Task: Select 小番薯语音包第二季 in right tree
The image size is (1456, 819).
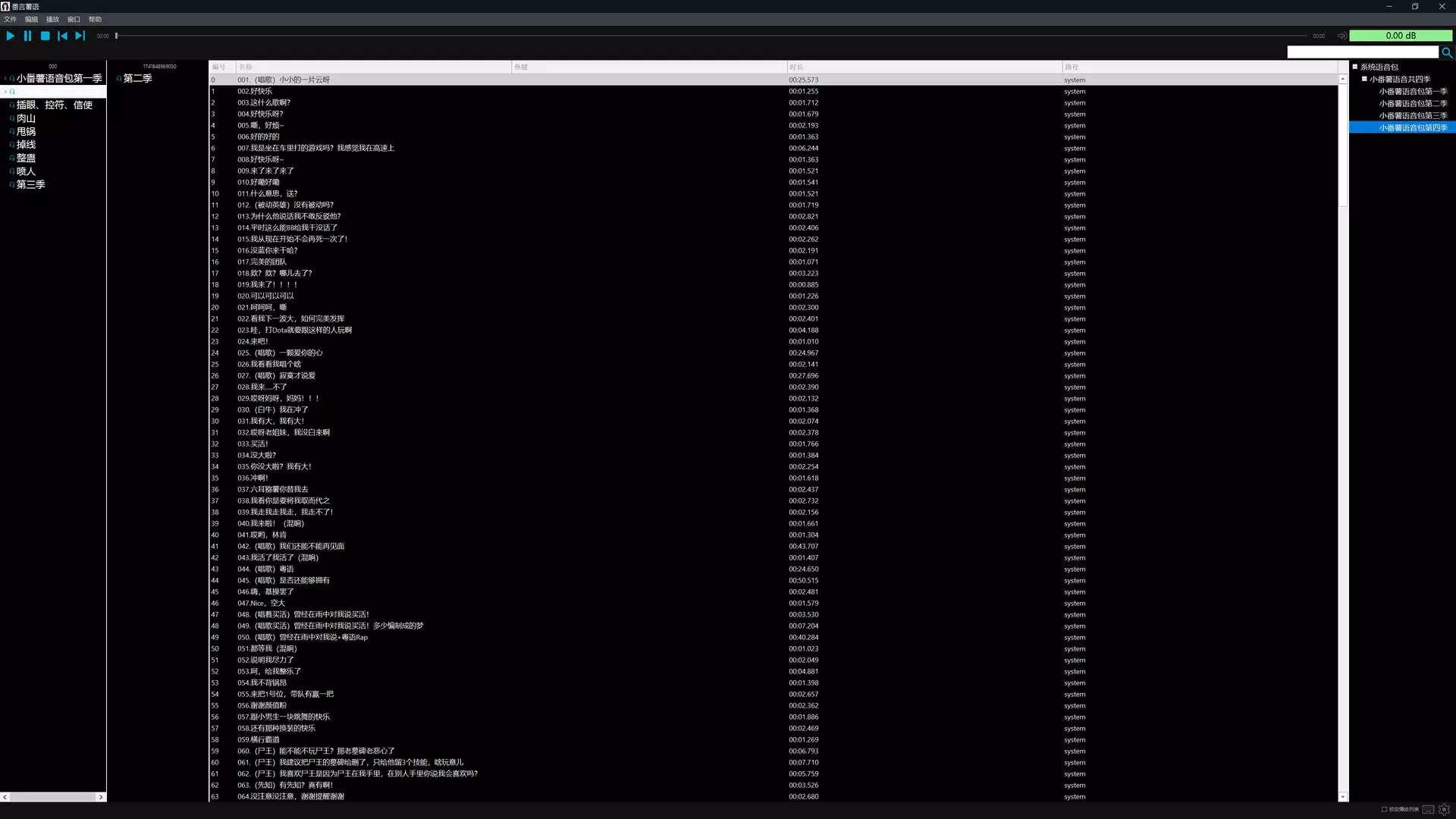Action: click(x=1412, y=103)
